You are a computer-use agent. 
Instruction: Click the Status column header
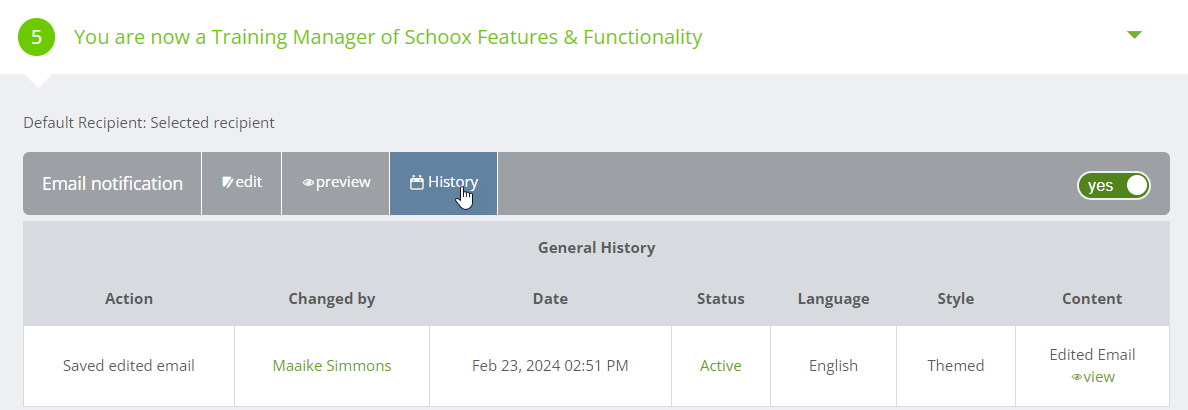pyautogui.click(x=720, y=299)
